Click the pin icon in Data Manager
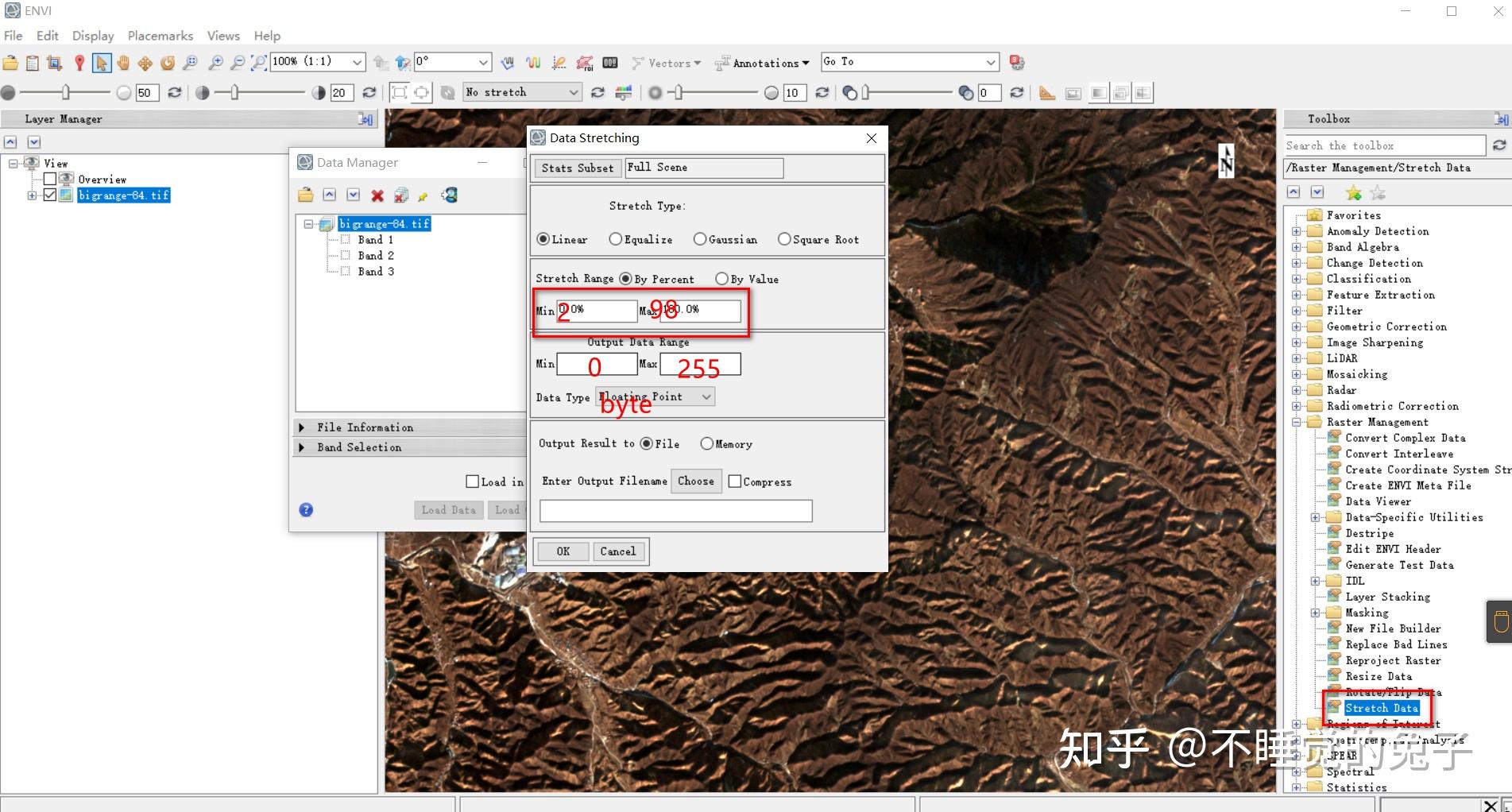The height and width of the screenshot is (812, 1512). pos(423,195)
